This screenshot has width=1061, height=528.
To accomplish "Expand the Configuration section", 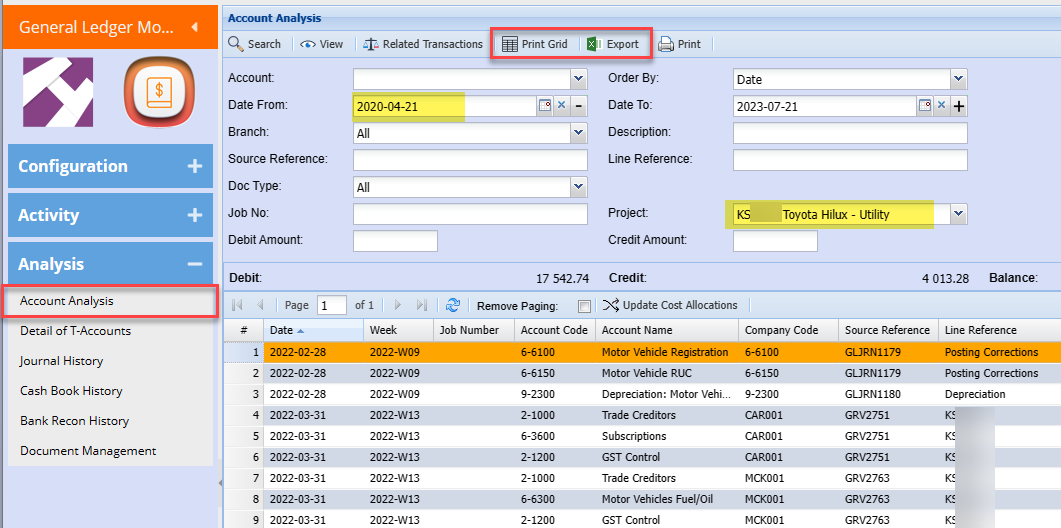I will click(110, 166).
